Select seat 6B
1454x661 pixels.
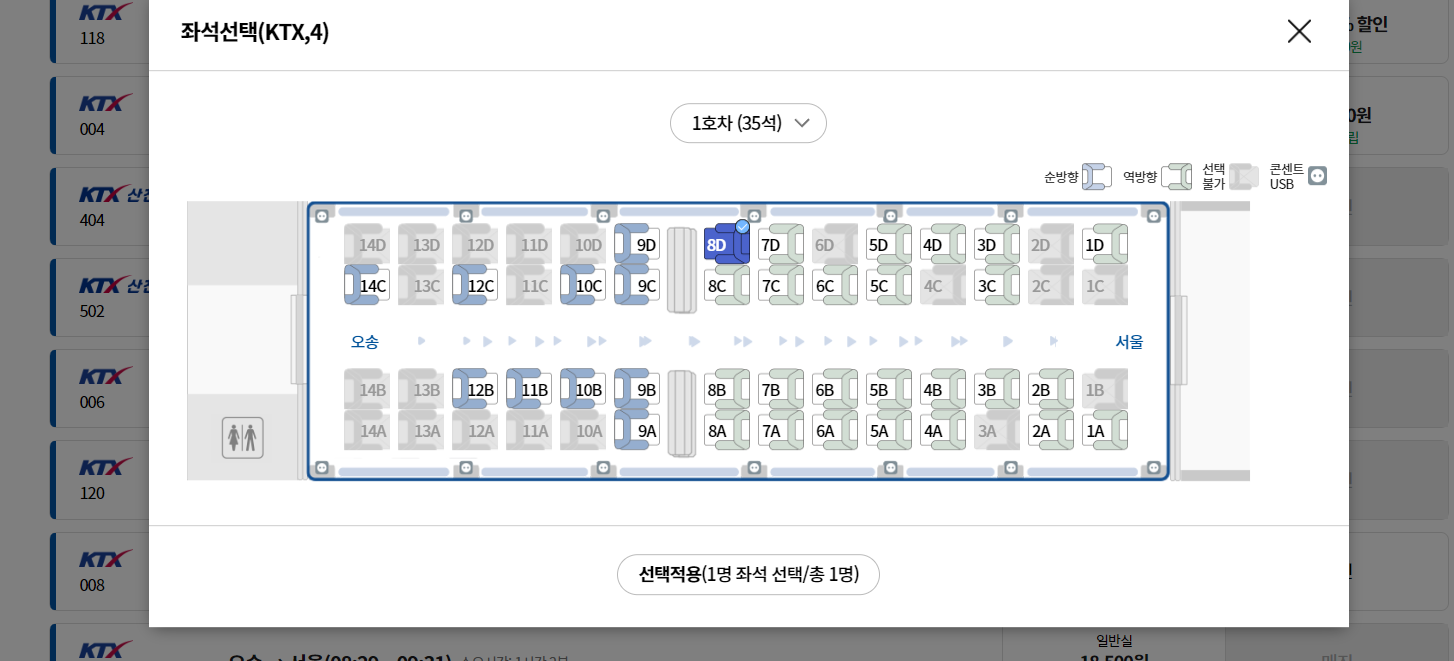[x=835, y=390]
